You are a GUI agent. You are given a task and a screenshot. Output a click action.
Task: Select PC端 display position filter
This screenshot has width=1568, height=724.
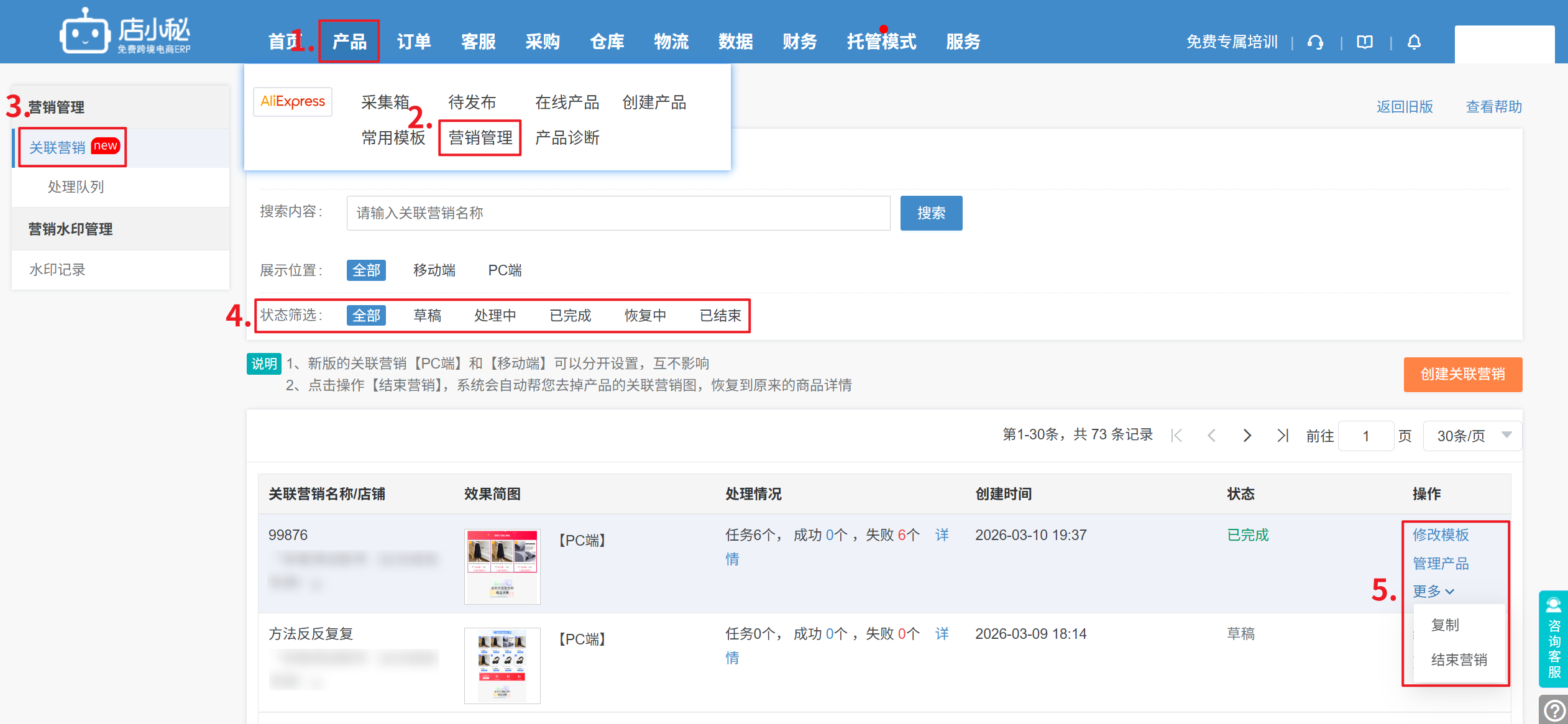[x=505, y=270]
